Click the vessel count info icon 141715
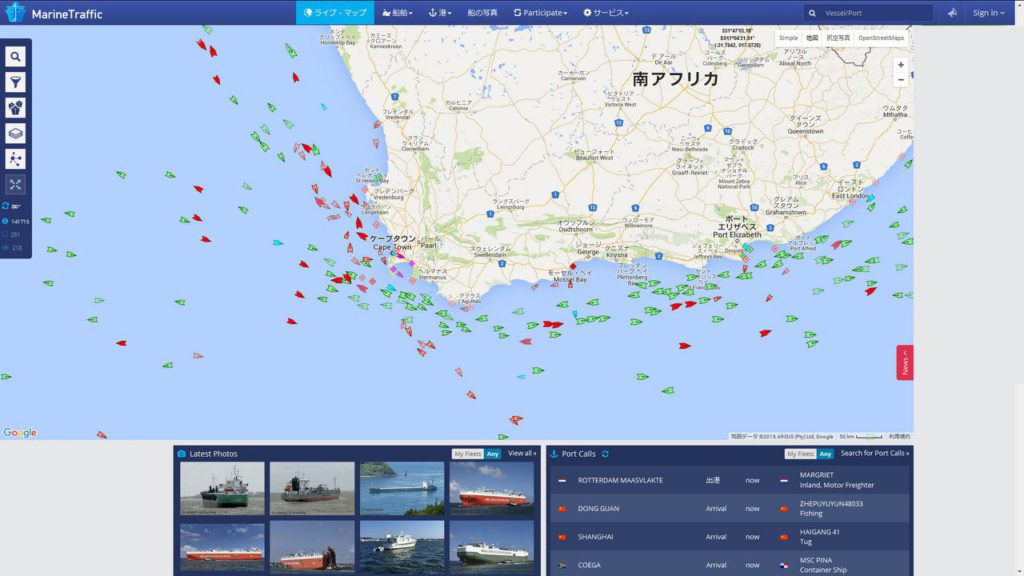This screenshot has height=576, width=1024. pyautogui.click(x=5, y=221)
